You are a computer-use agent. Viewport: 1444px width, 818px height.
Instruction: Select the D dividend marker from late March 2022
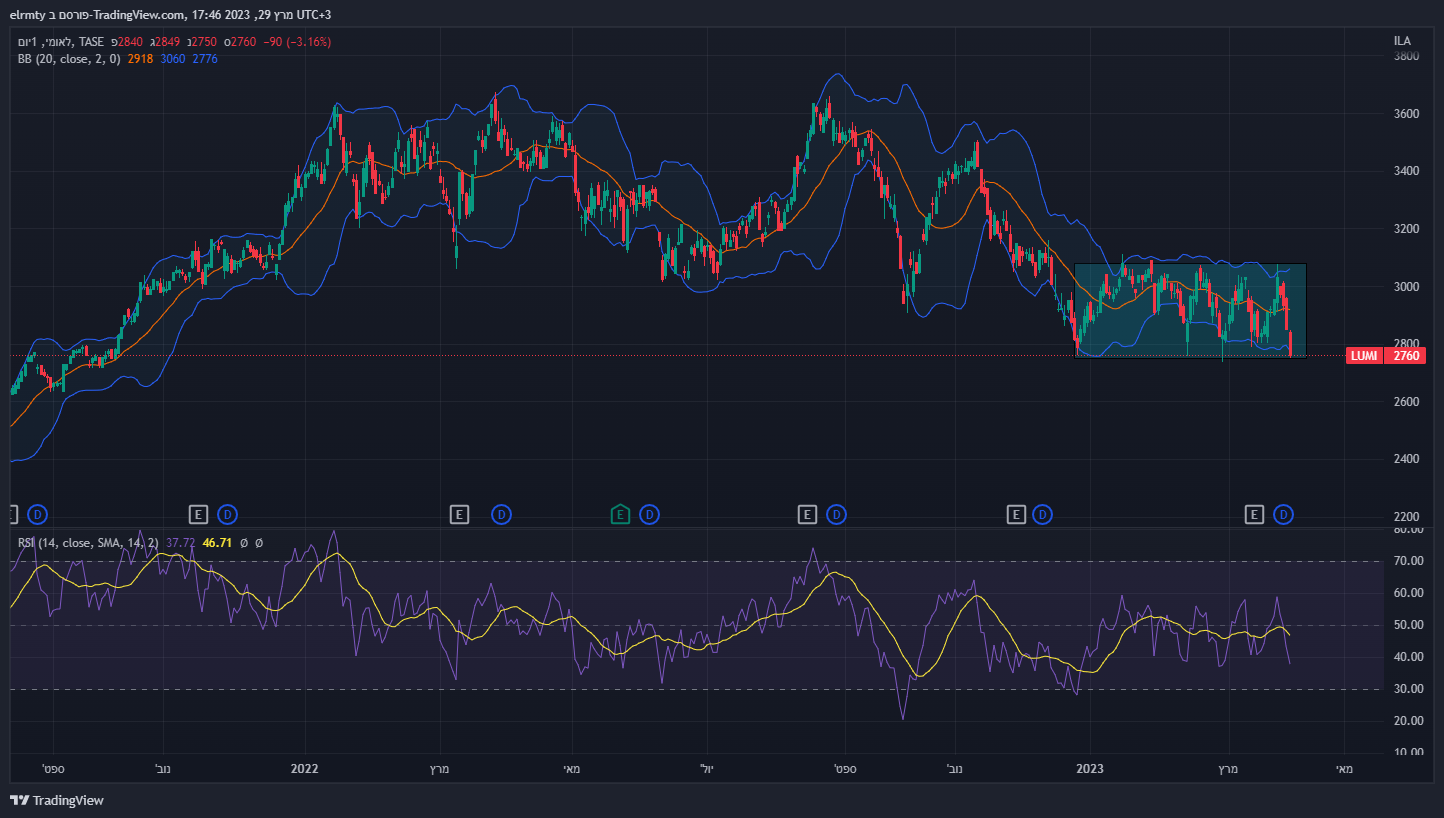(501, 514)
